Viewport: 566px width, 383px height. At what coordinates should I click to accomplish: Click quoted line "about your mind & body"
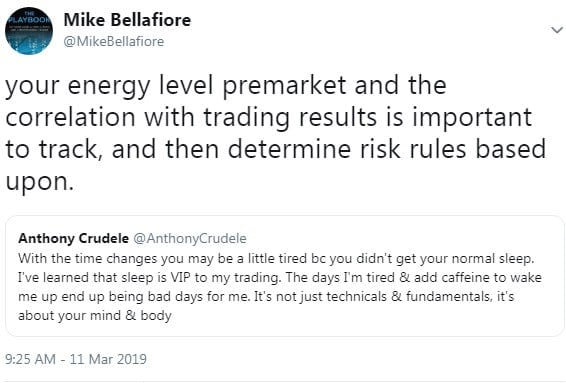click(95, 315)
